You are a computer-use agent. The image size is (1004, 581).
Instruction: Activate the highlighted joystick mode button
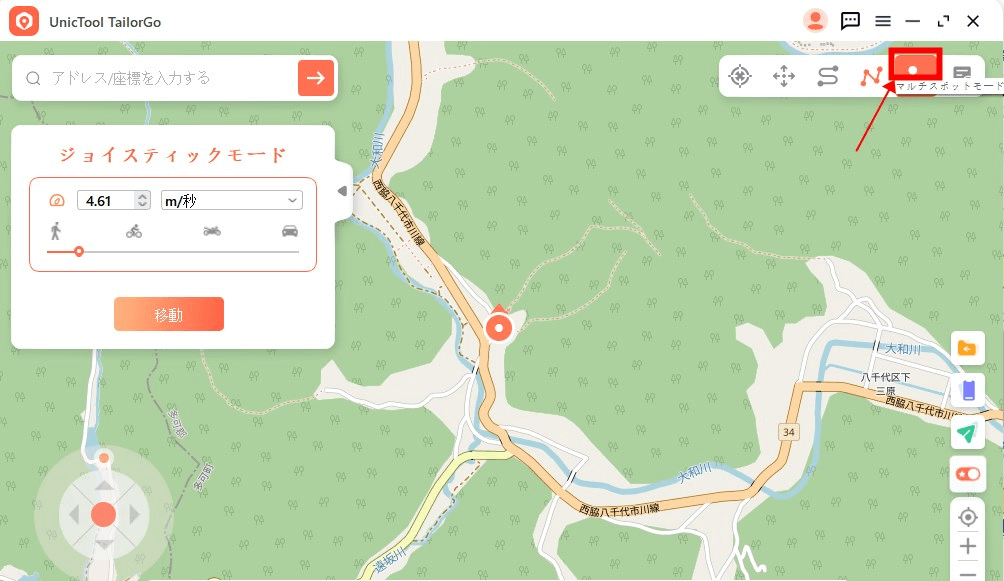[x=915, y=65]
